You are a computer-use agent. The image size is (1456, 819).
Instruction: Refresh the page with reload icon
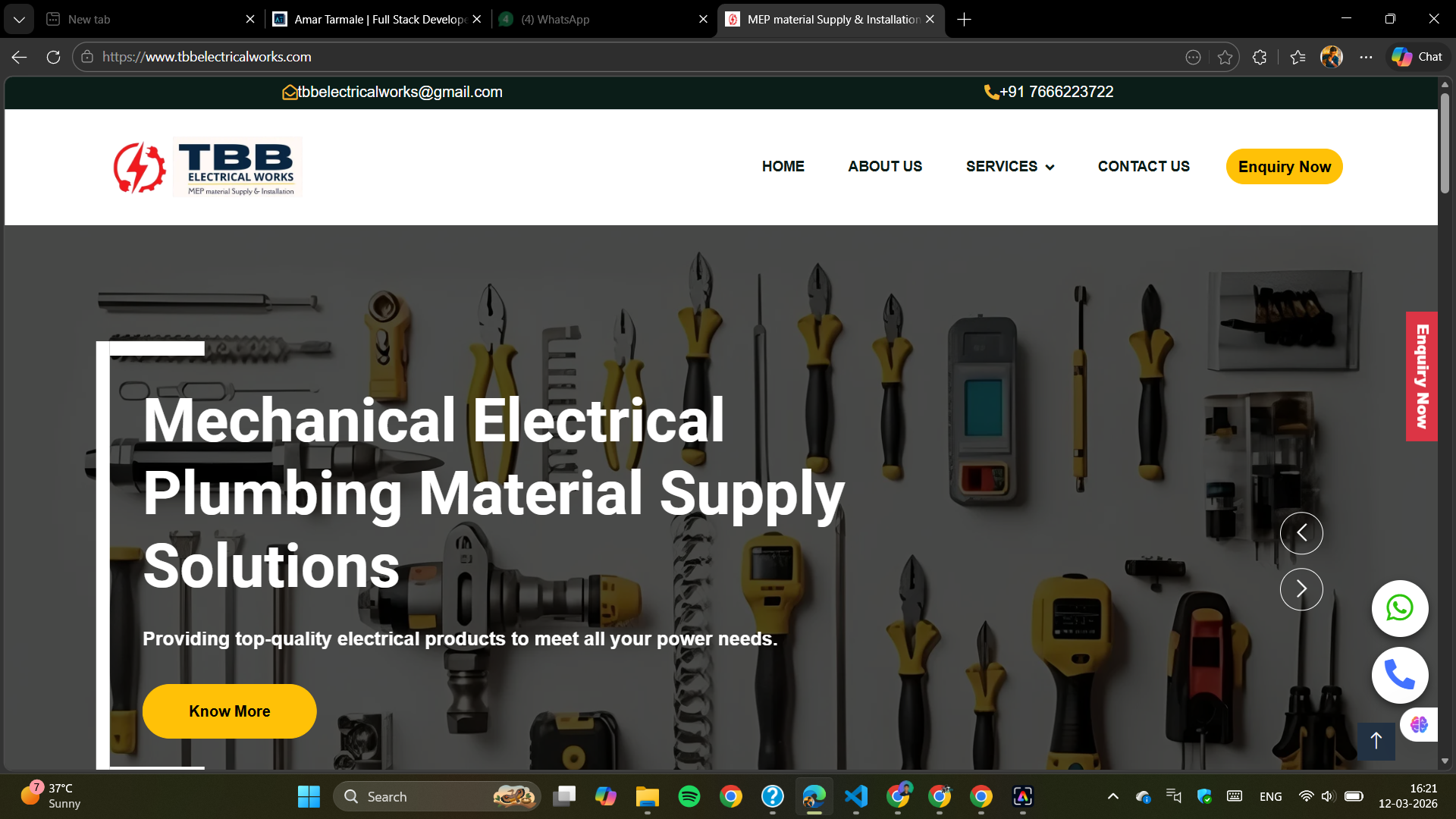[53, 57]
